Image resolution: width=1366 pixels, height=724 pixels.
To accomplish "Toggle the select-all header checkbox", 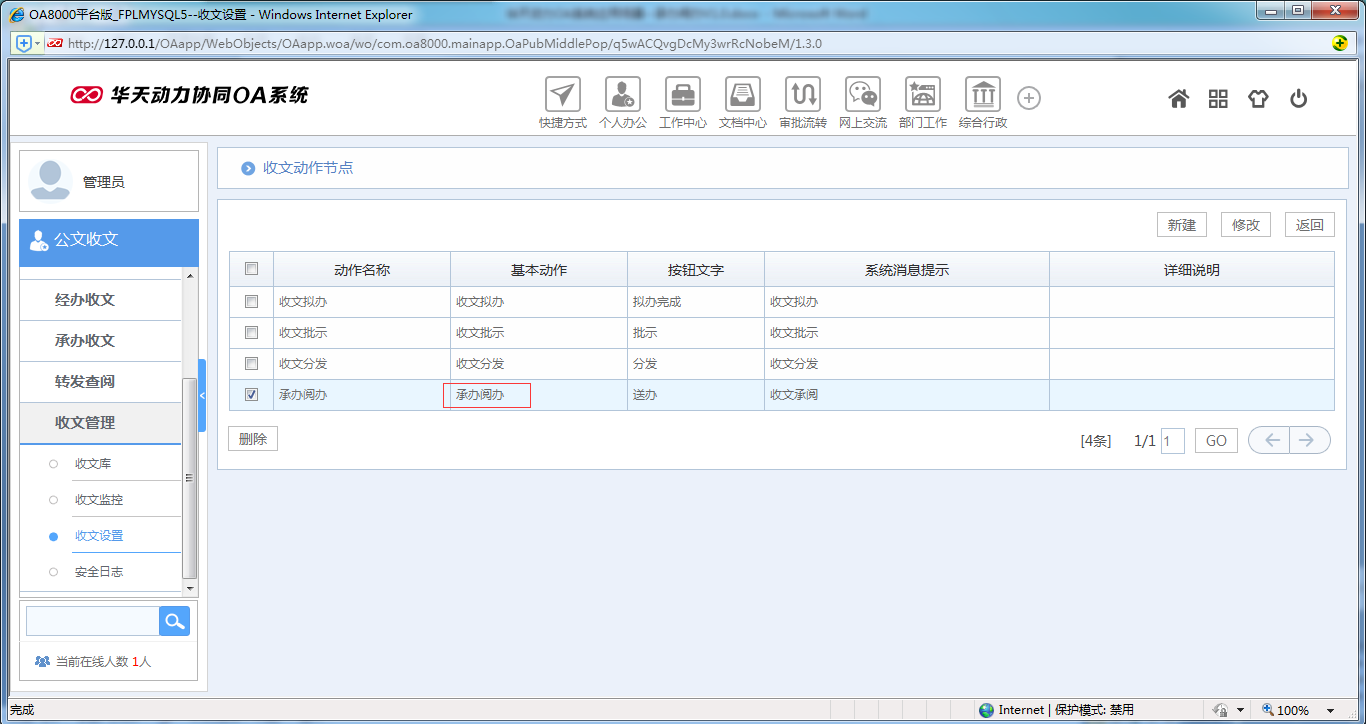I will (x=252, y=268).
